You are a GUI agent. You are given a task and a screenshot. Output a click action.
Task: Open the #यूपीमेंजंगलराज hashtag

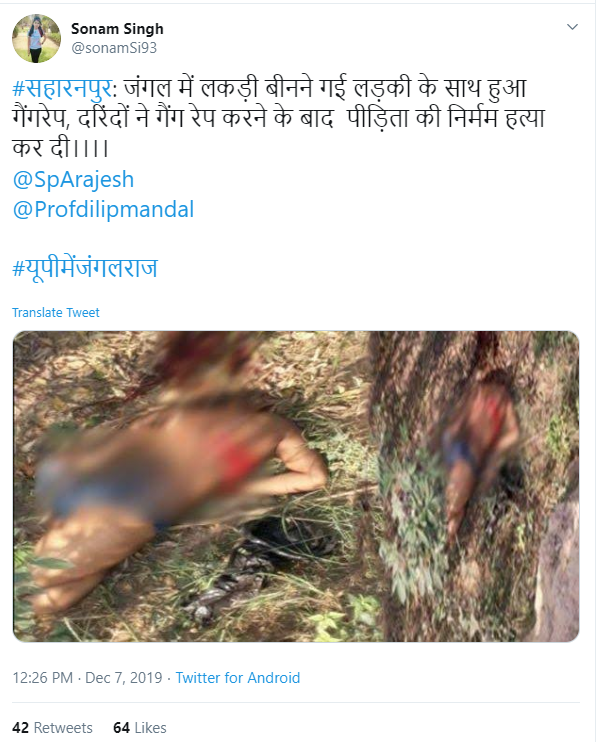[x=85, y=268]
